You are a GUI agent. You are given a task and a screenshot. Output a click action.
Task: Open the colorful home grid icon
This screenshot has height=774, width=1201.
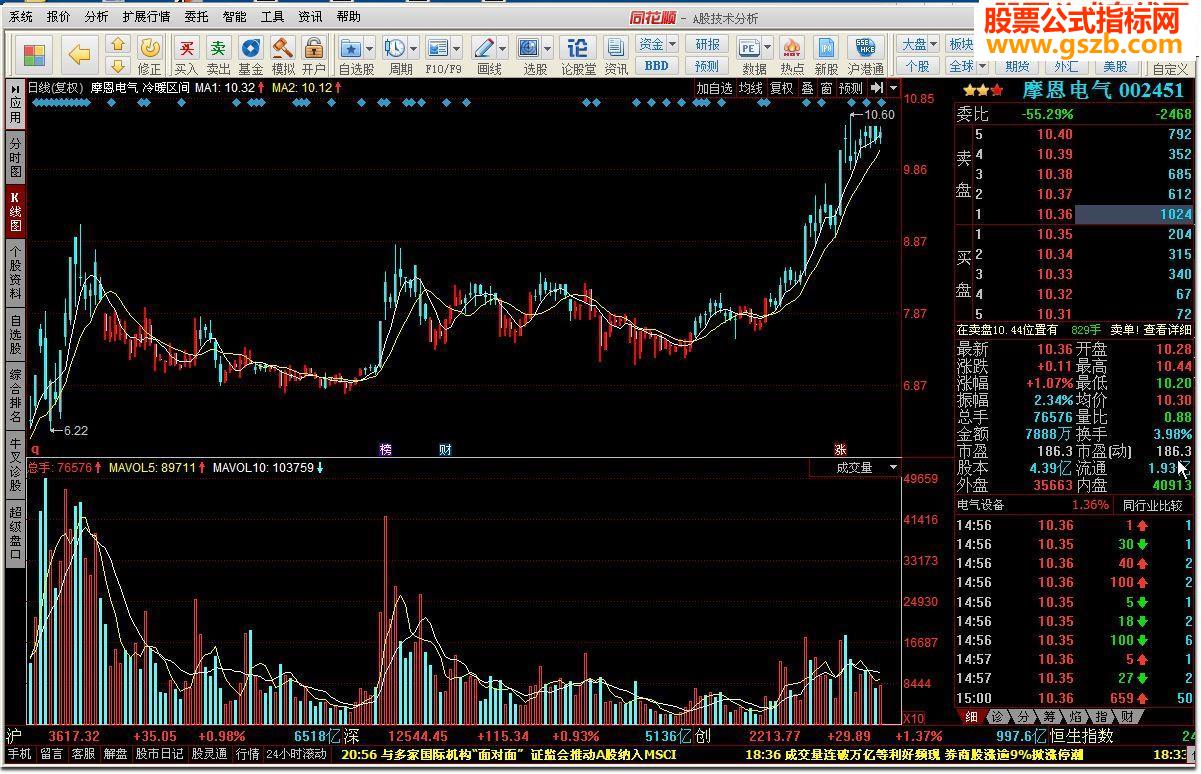click(35, 54)
